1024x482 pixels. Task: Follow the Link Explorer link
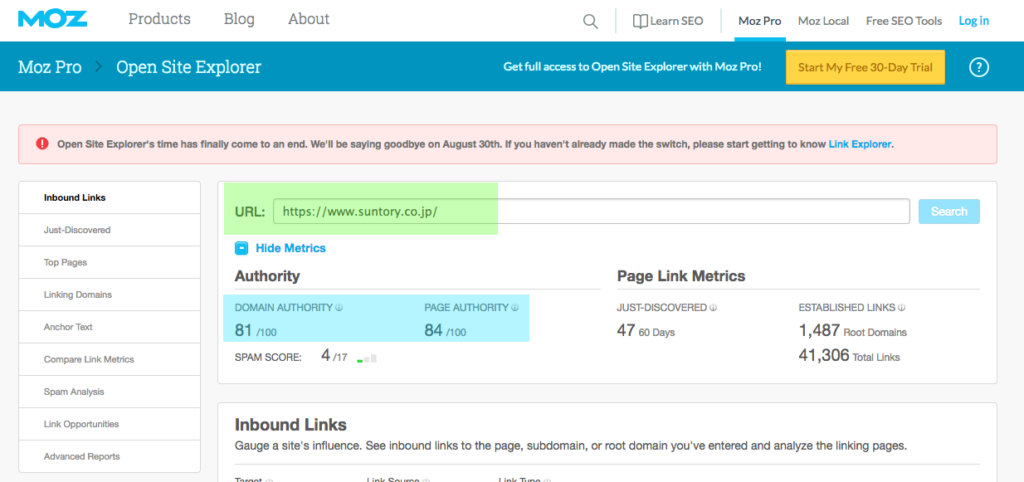860,144
